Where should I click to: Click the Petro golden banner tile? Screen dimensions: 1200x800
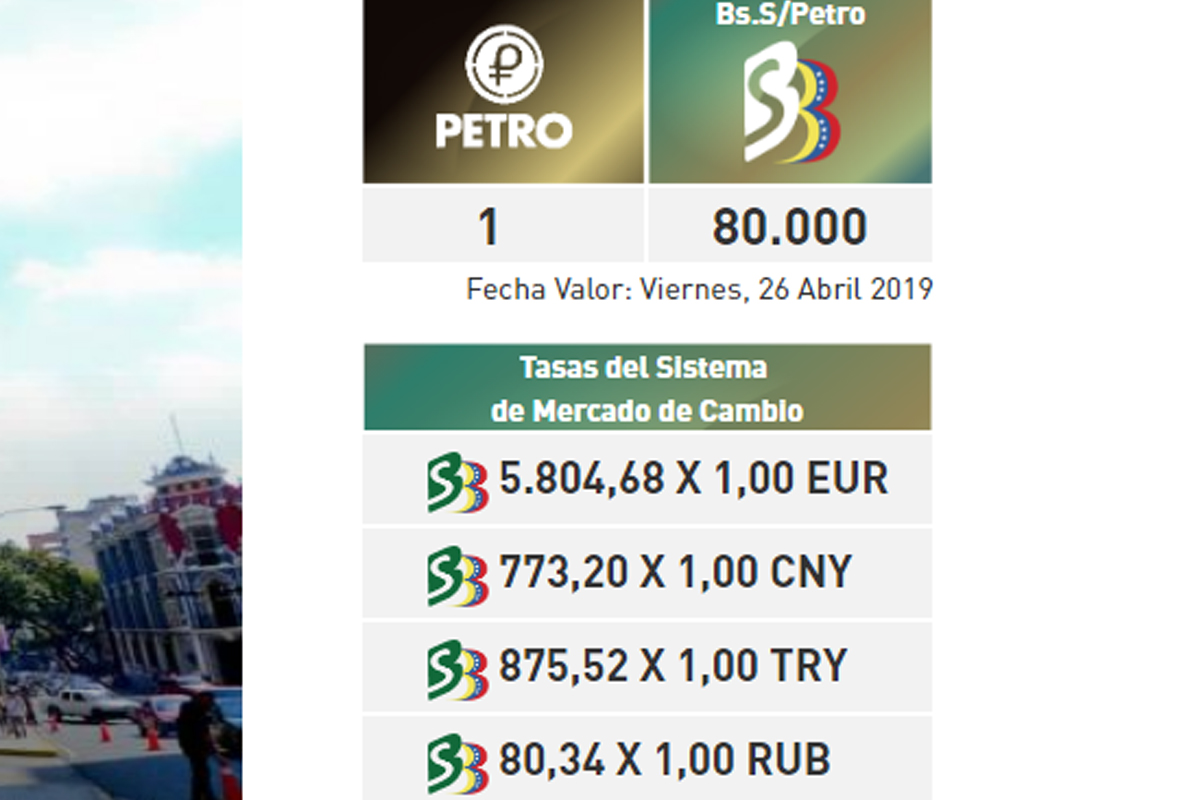[503, 91]
